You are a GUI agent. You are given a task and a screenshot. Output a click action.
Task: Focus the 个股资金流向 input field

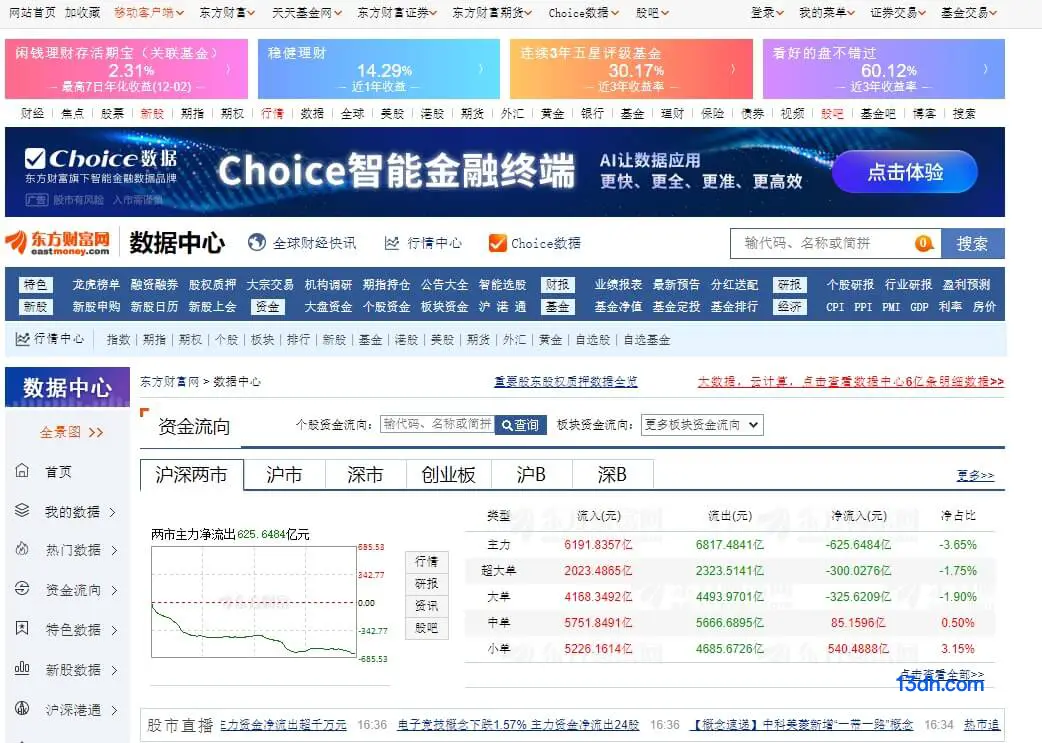tap(437, 424)
